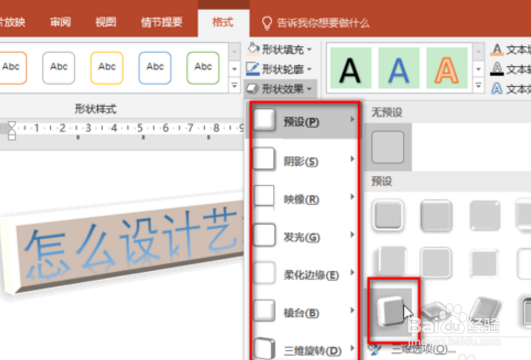Click the ruler indent marker

(x=12, y=131)
